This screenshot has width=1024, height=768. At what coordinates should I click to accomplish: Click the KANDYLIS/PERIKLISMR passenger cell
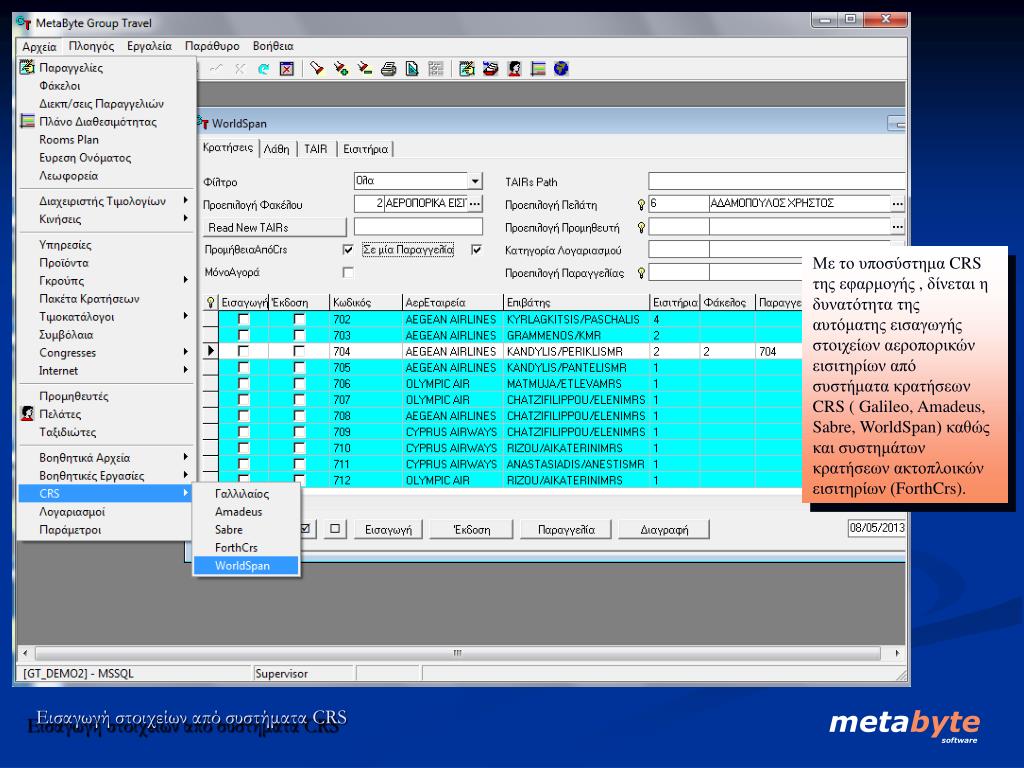point(577,351)
